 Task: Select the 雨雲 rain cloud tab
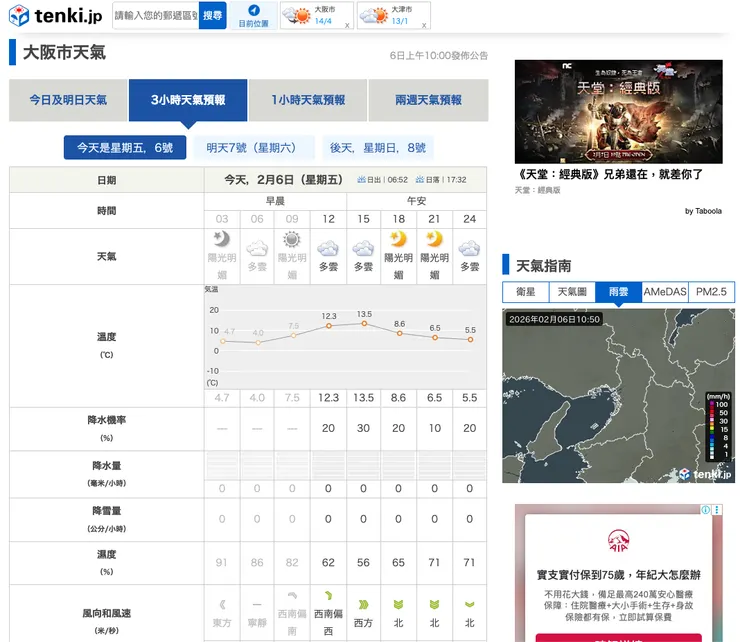pos(618,292)
